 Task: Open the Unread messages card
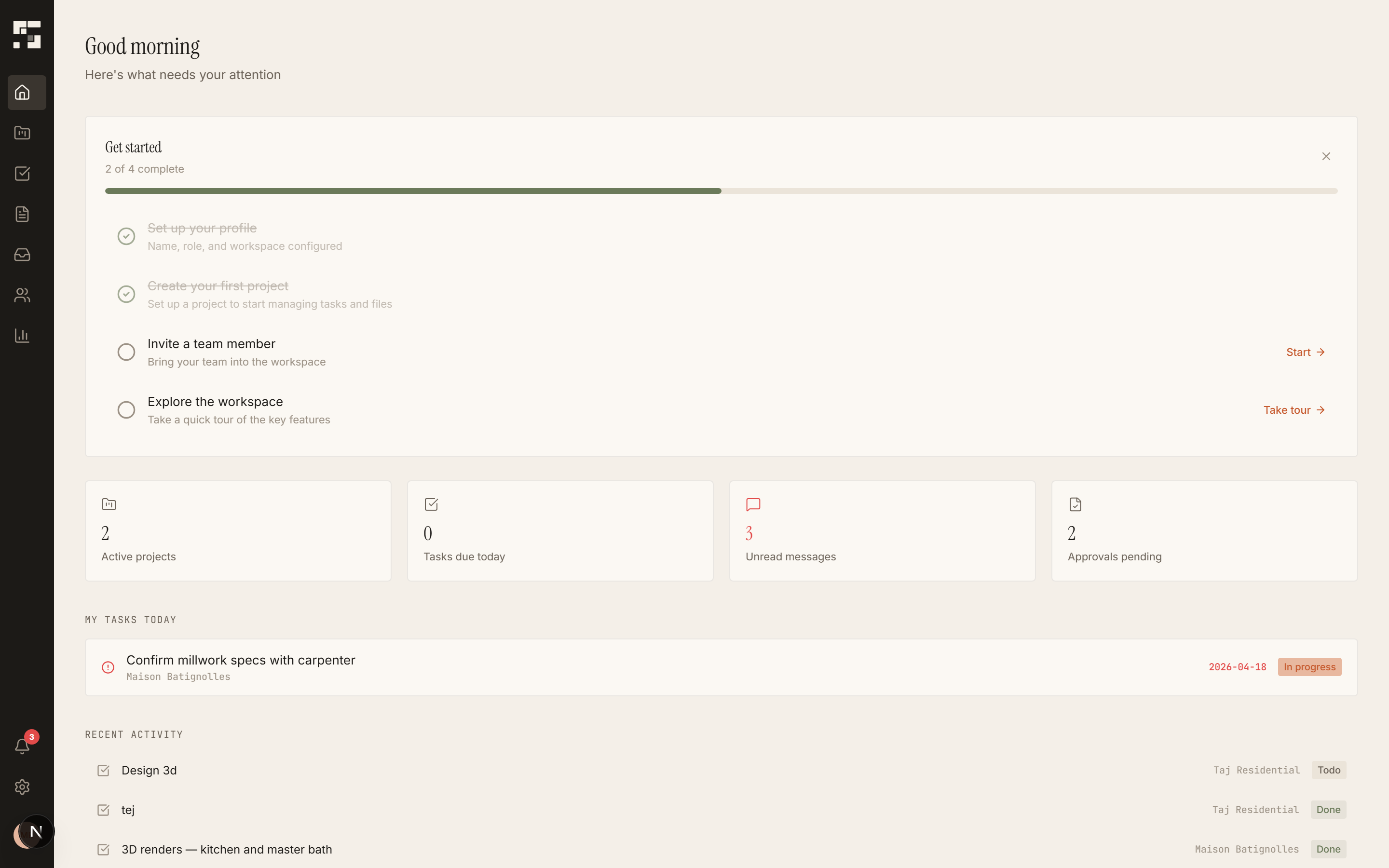tap(882, 530)
